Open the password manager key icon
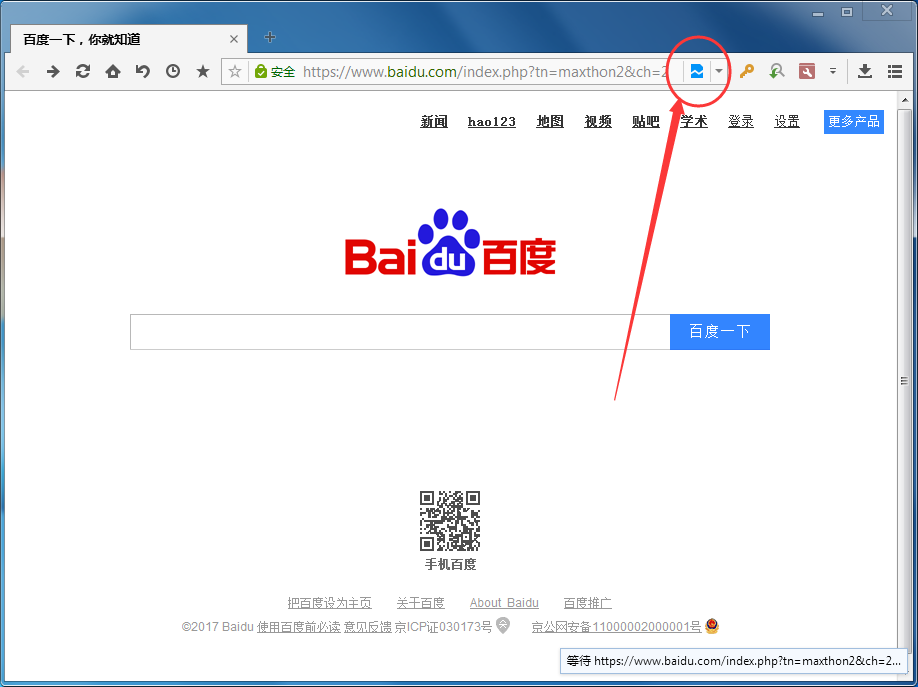918x687 pixels. [747, 71]
